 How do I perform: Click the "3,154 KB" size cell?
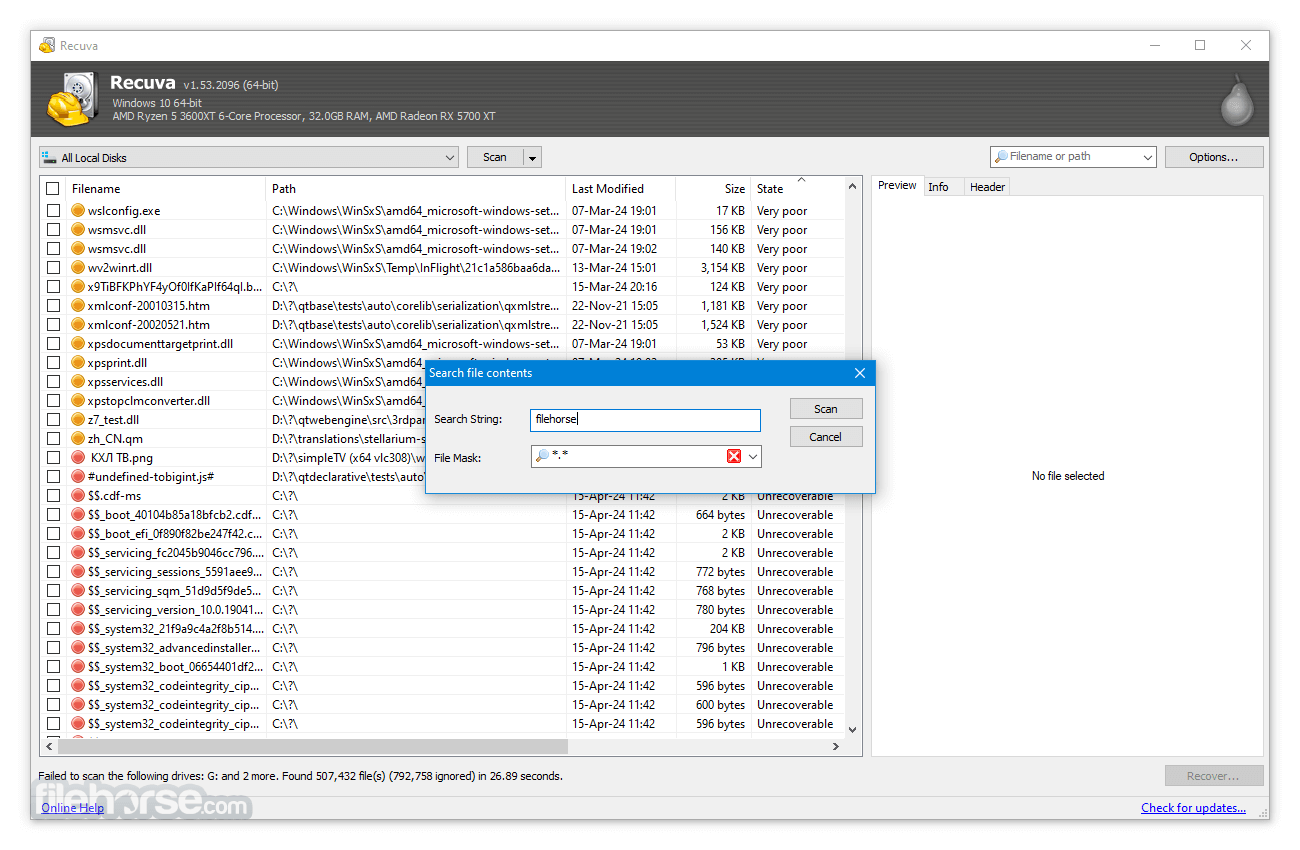click(722, 268)
